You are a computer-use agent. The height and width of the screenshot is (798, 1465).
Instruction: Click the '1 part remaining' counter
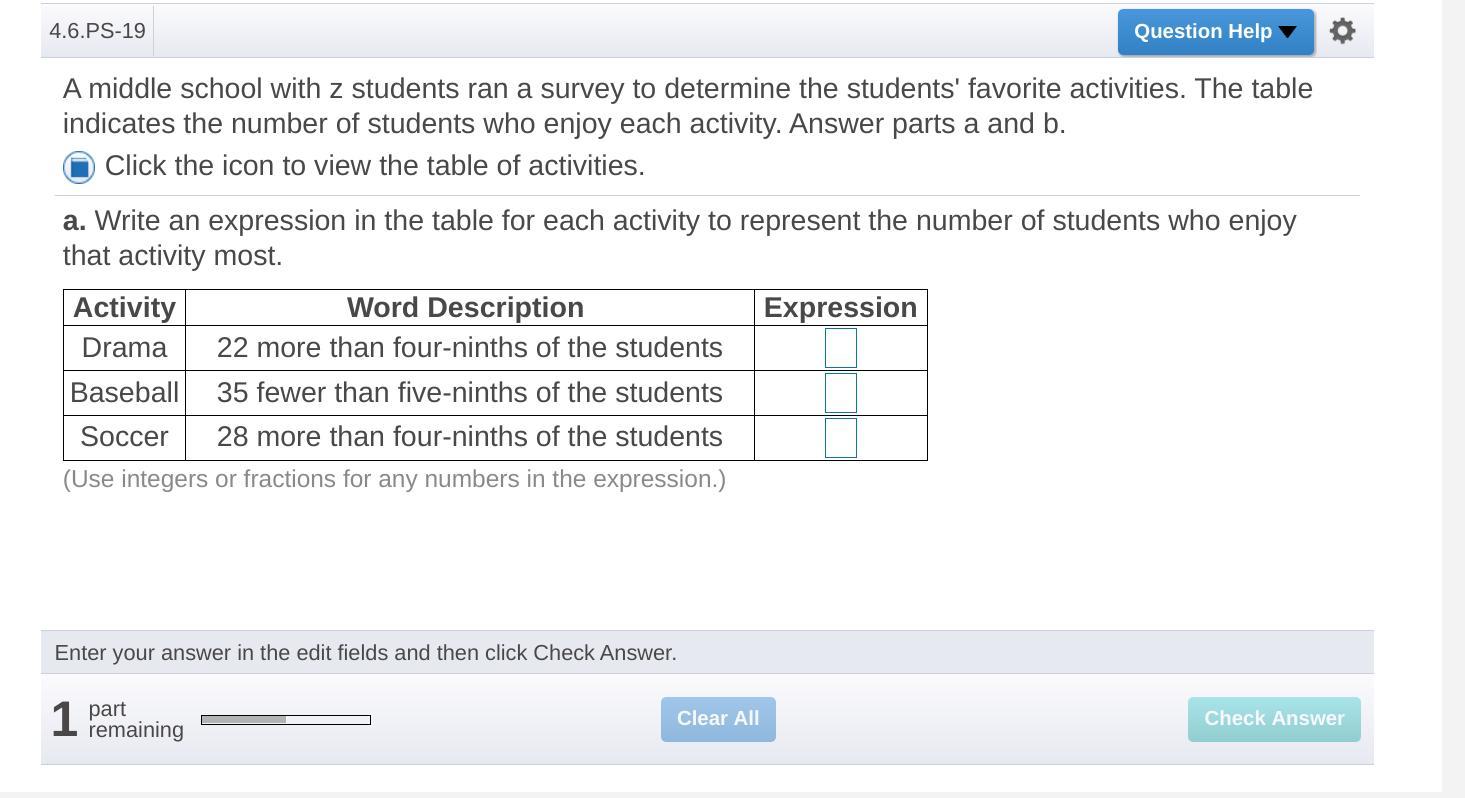[x=117, y=719]
